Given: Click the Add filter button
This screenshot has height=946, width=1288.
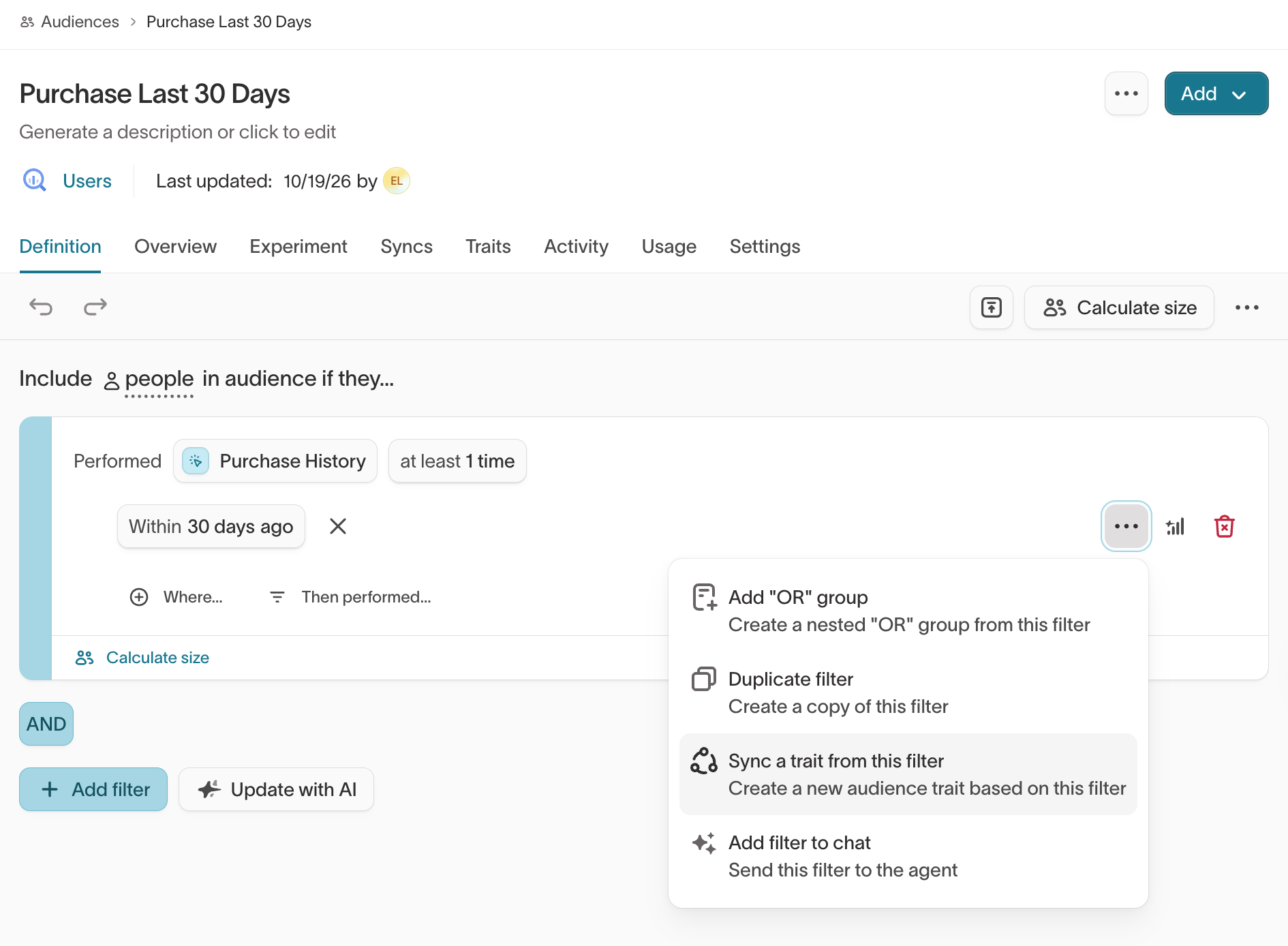Looking at the screenshot, I should [x=93, y=789].
